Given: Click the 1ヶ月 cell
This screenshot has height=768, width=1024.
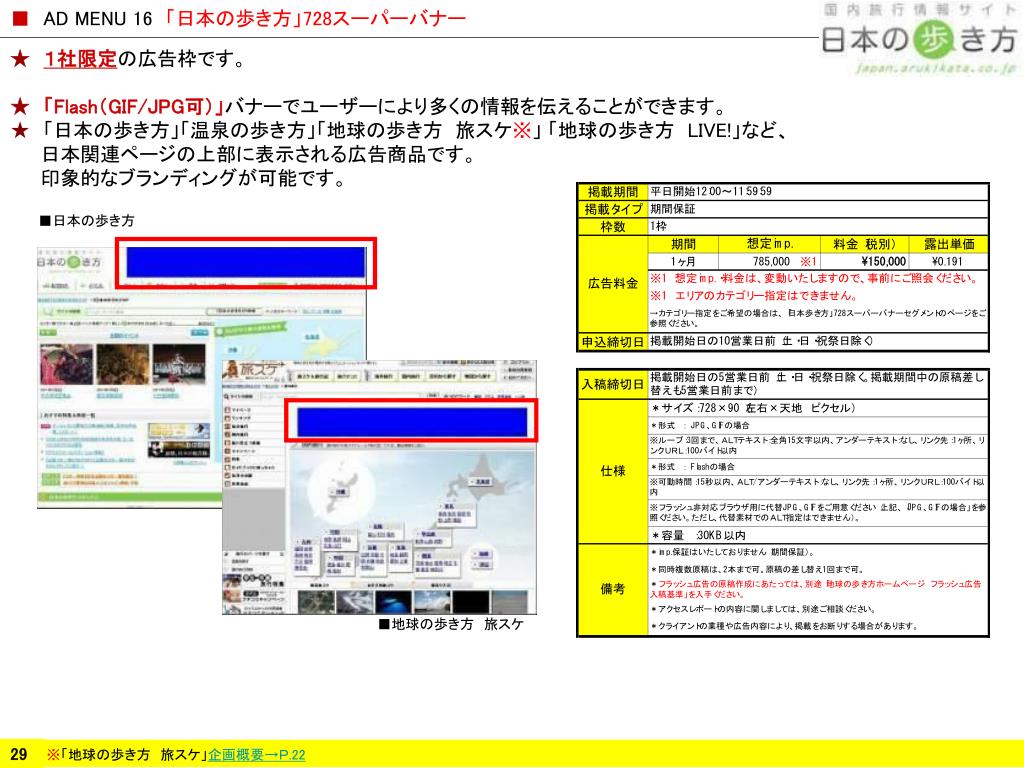Looking at the screenshot, I should [683, 261].
